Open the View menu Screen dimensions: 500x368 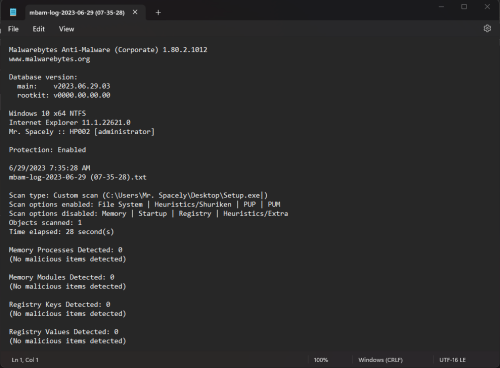tap(67, 29)
